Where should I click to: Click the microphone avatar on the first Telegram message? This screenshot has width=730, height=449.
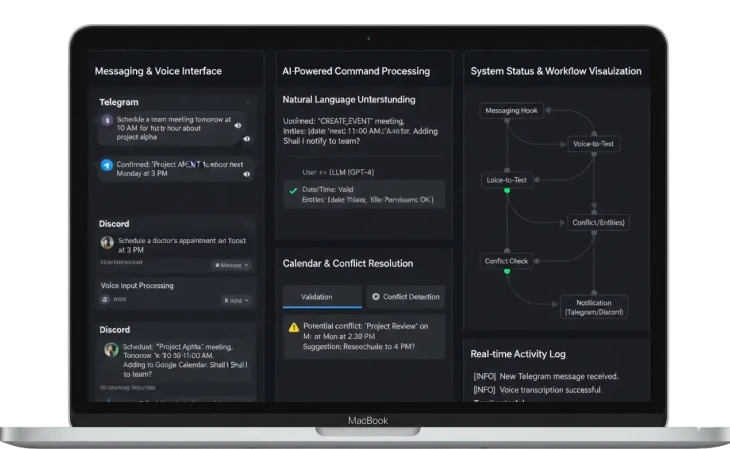click(107, 120)
